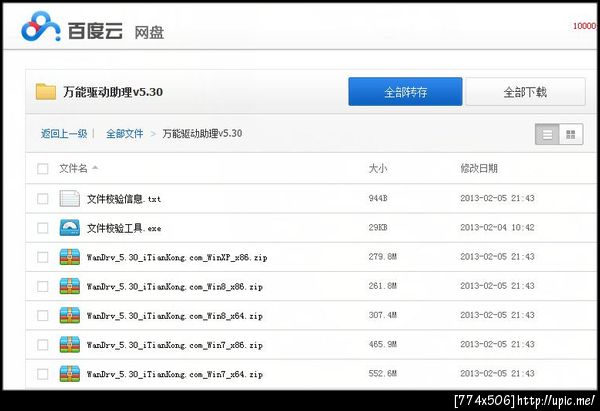
Task: Select checkbox for Win7_x64.zip row
Action: tap(42, 374)
